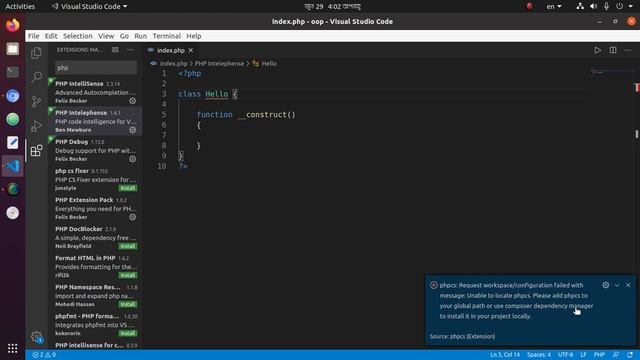Split the editor to the right
The height and width of the screenshot is (360, 640).
(x=613, y=50)
